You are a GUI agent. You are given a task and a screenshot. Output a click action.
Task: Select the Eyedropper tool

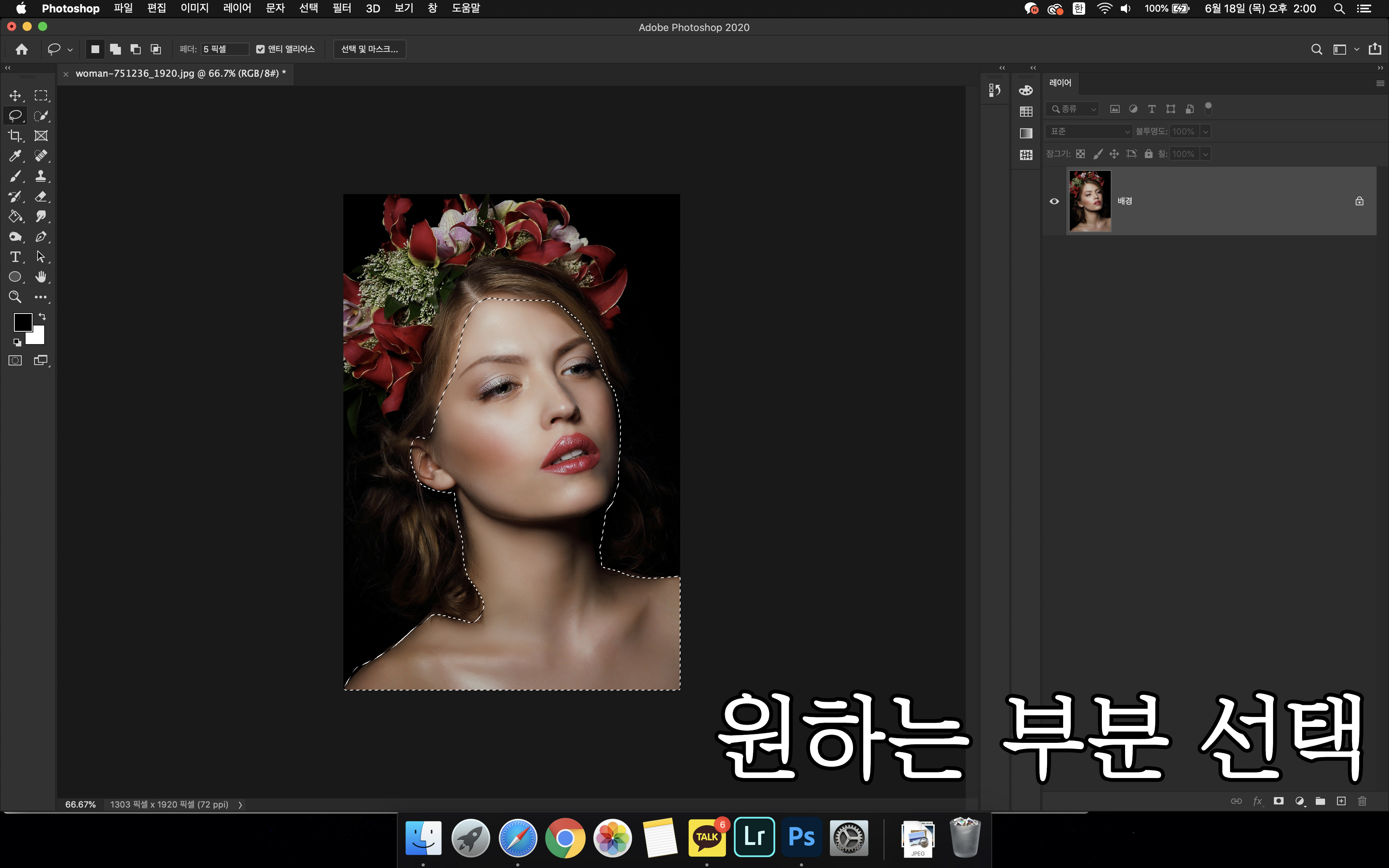click(x=15, y=156)
